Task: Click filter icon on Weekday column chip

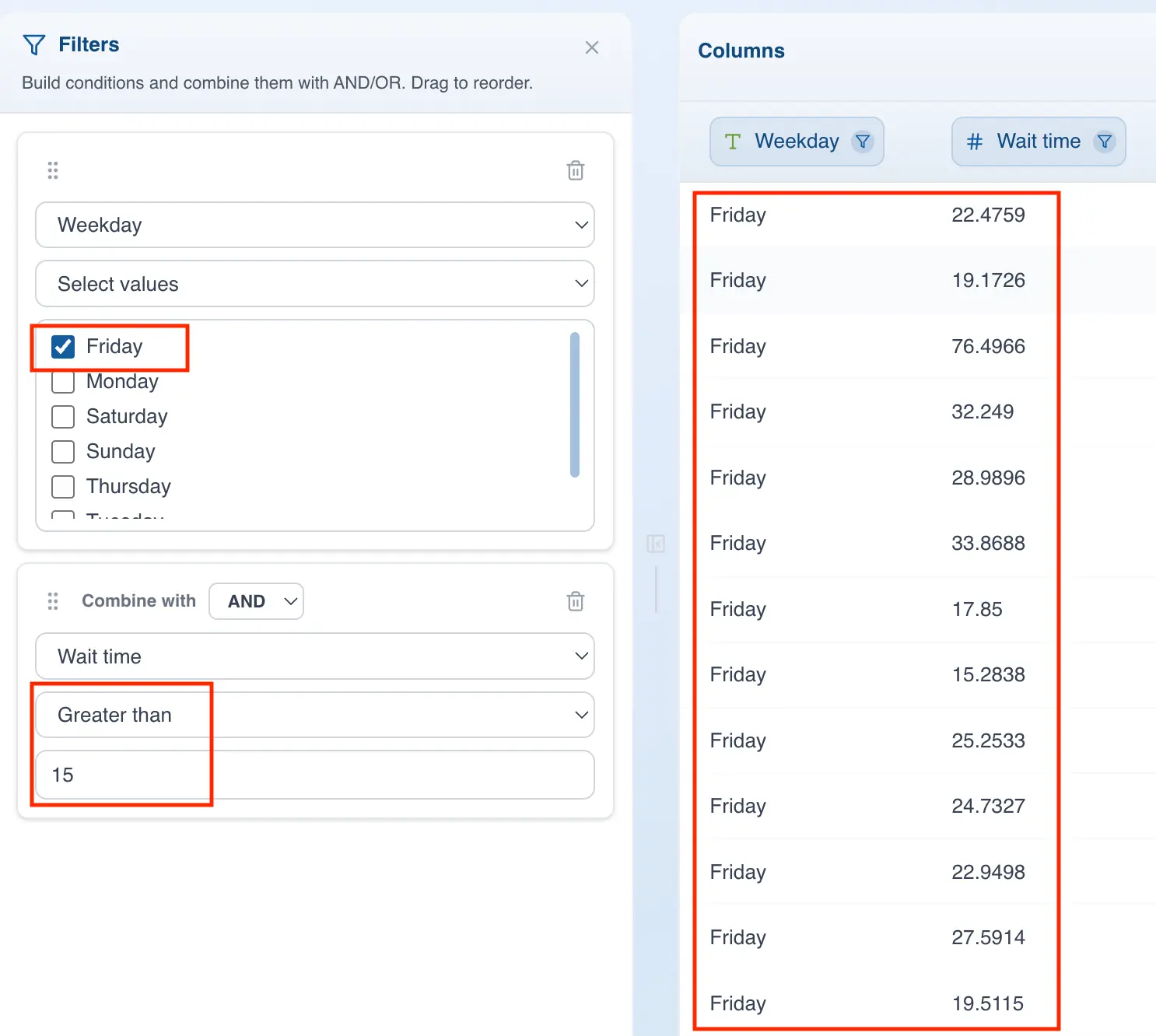Action: click(x=862, y=142)
